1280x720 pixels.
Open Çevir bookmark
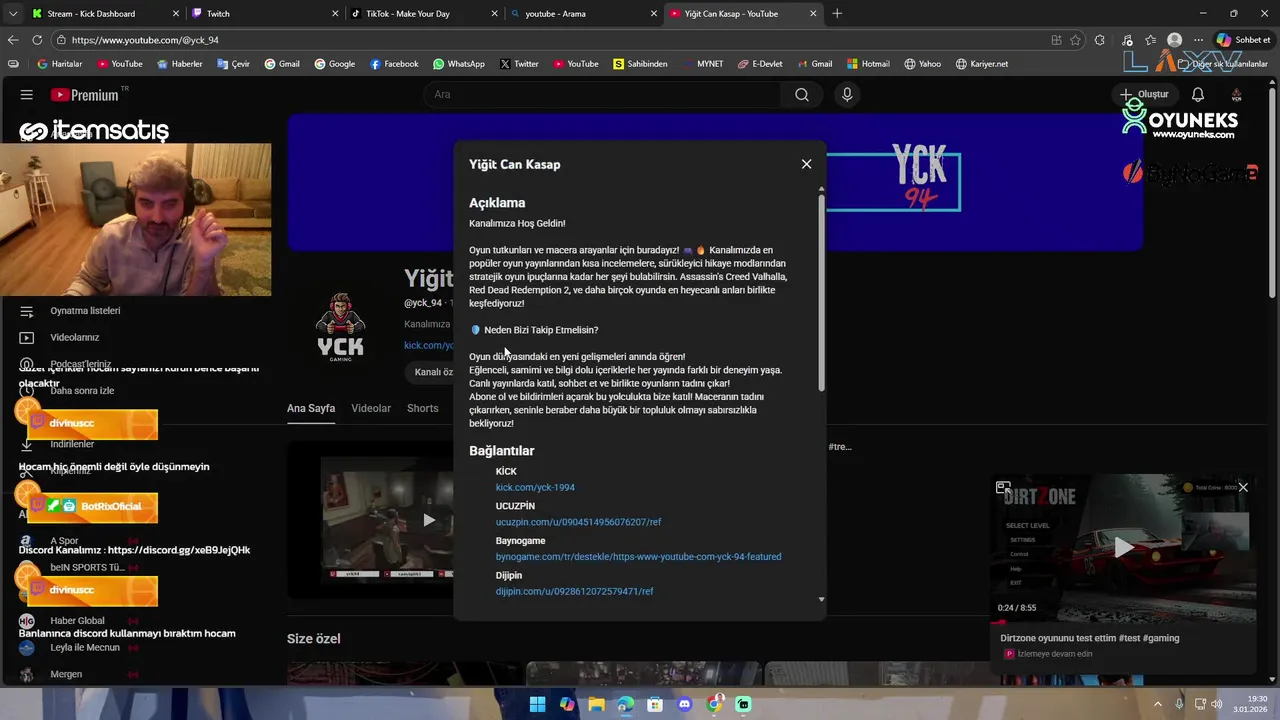tap(233, 64)
